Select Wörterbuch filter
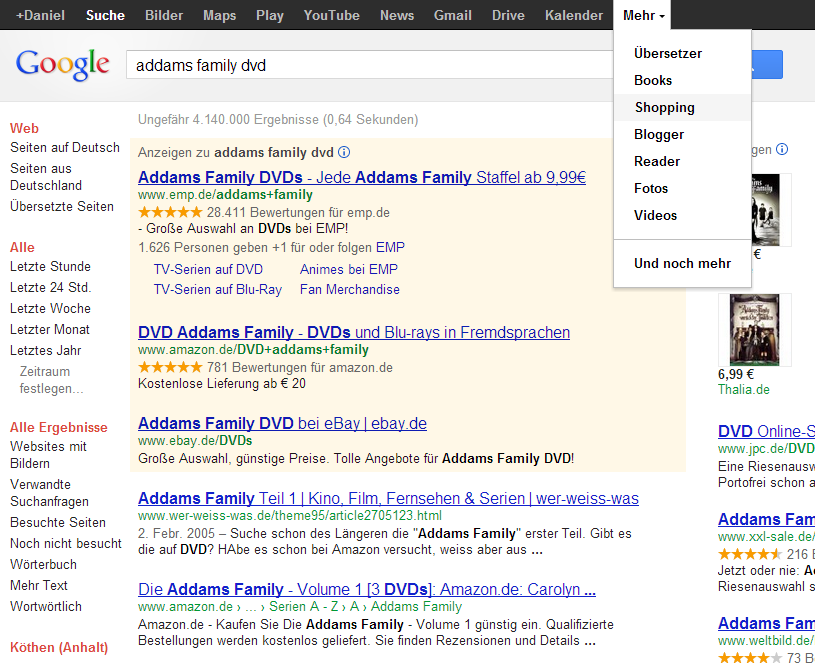815x663 pixels. (43, 564)
